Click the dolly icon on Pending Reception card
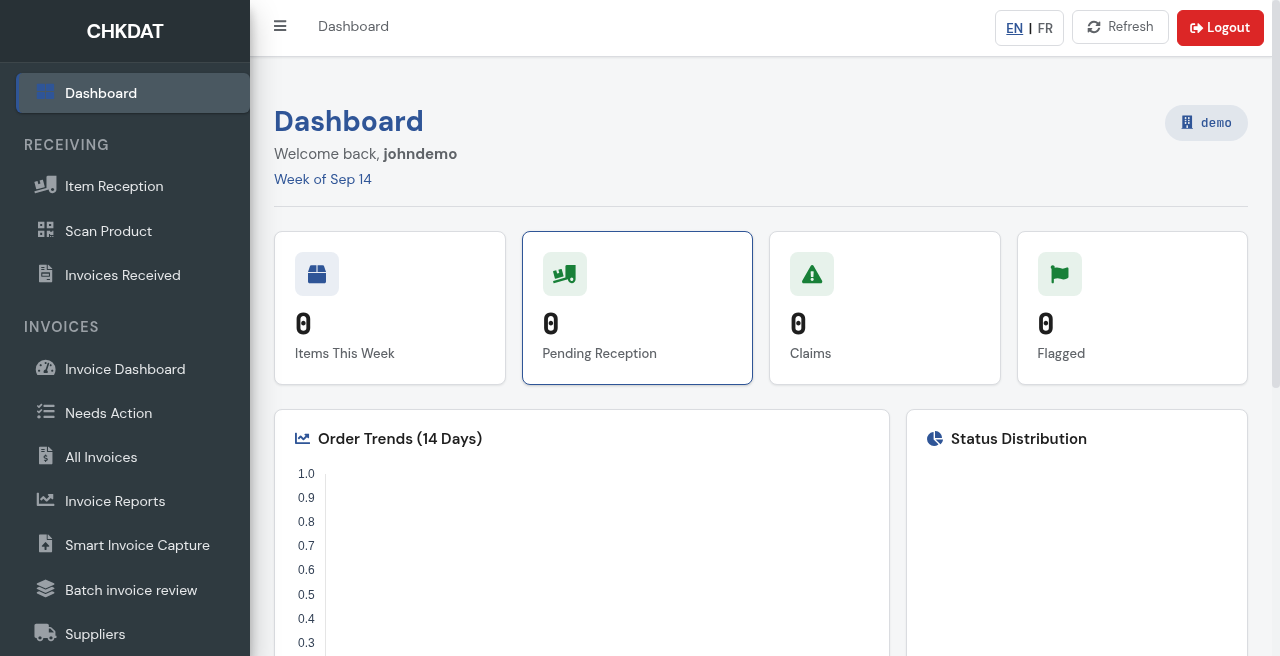 click(x=565, y=274)
